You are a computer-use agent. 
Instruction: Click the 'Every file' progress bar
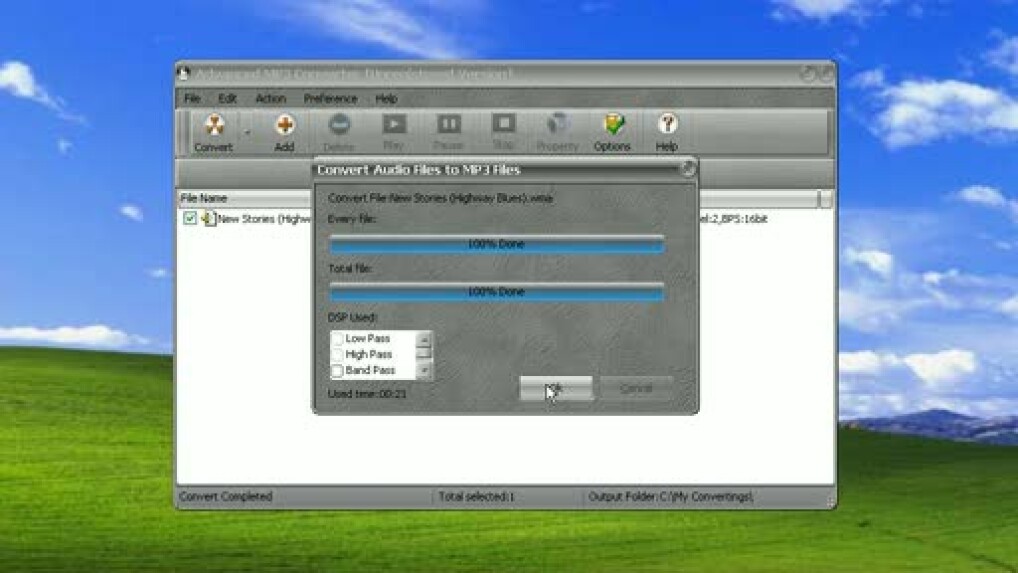pos(496,244)
